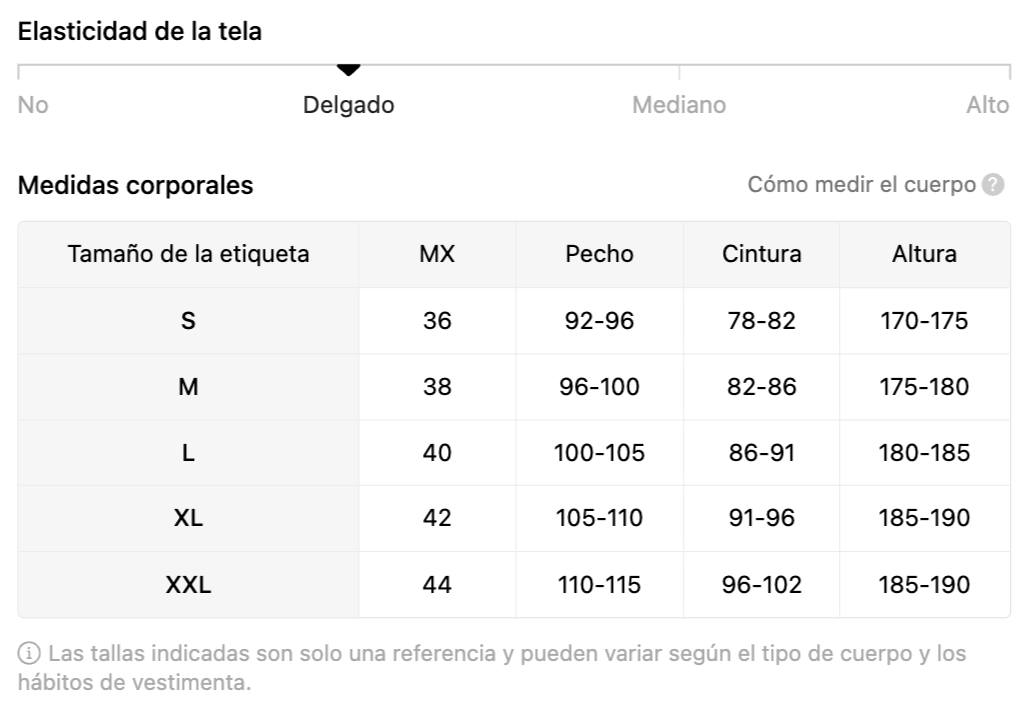Click the Elasticidad de la tela heading
Image resolution: width=1030 pixels, height=708 pixels.
(140, 31)
